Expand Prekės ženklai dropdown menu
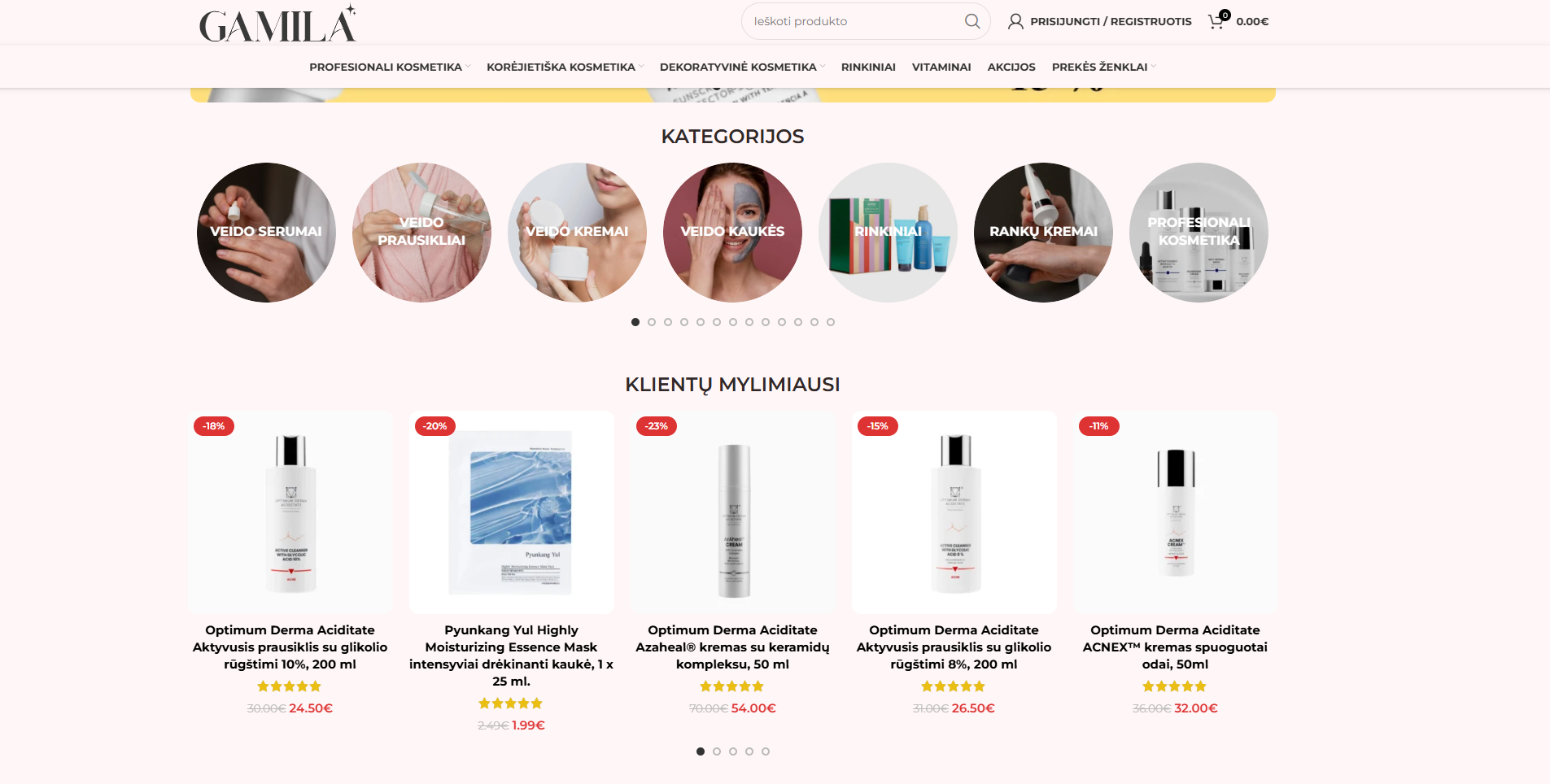 coord(1103,67)
